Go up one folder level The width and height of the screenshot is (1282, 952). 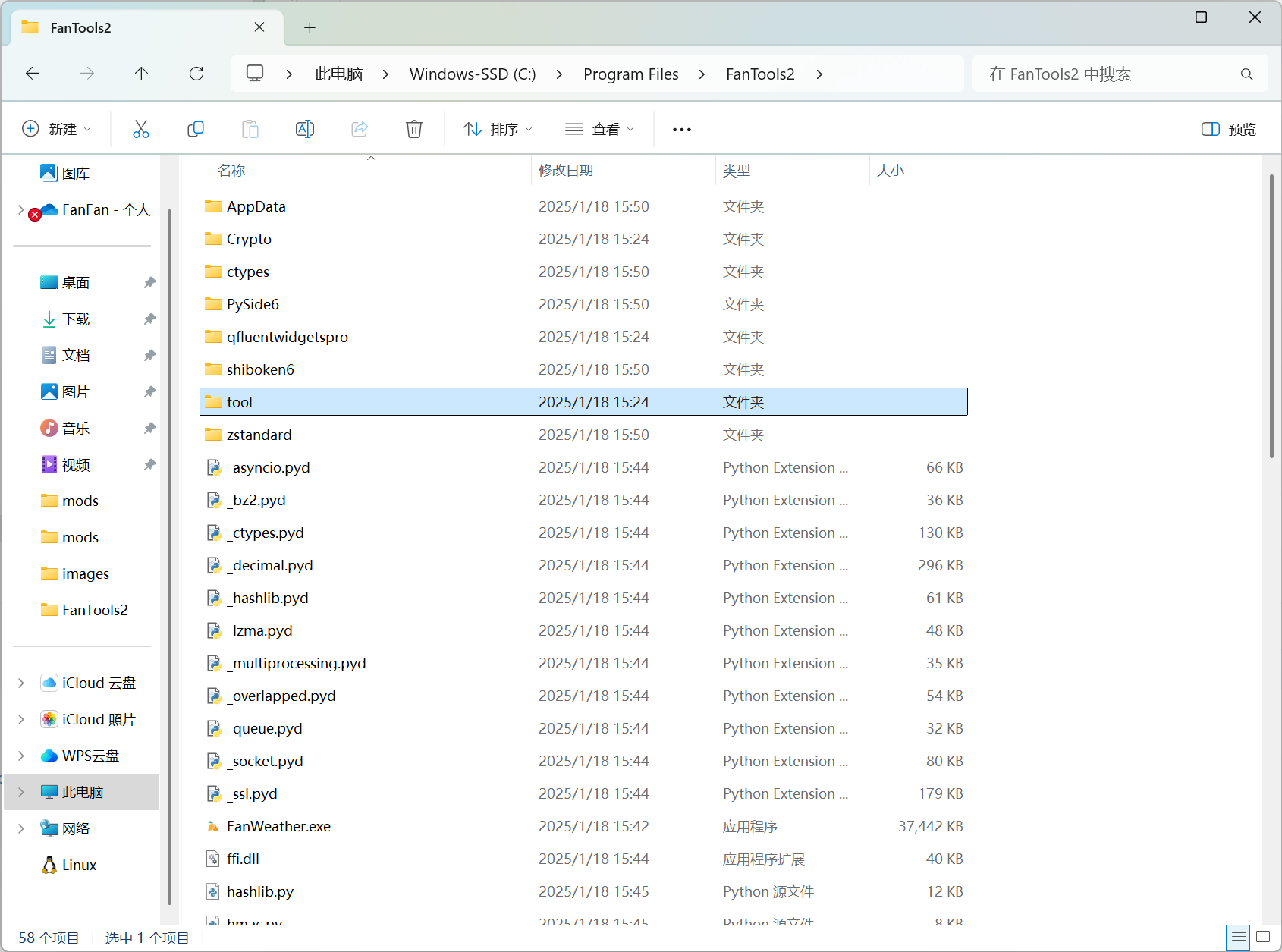(x=142, y=74)
